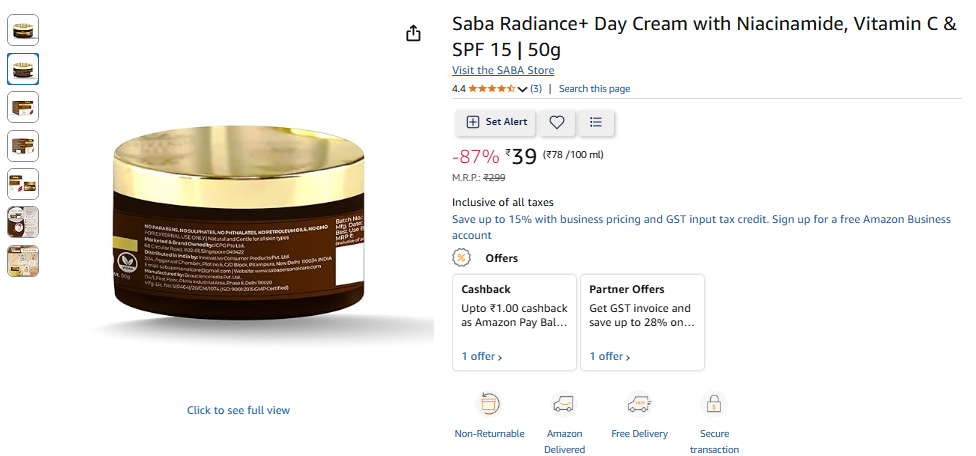Click to see full view link
Screen dimensions: 976x456
[x=238, y=410]
